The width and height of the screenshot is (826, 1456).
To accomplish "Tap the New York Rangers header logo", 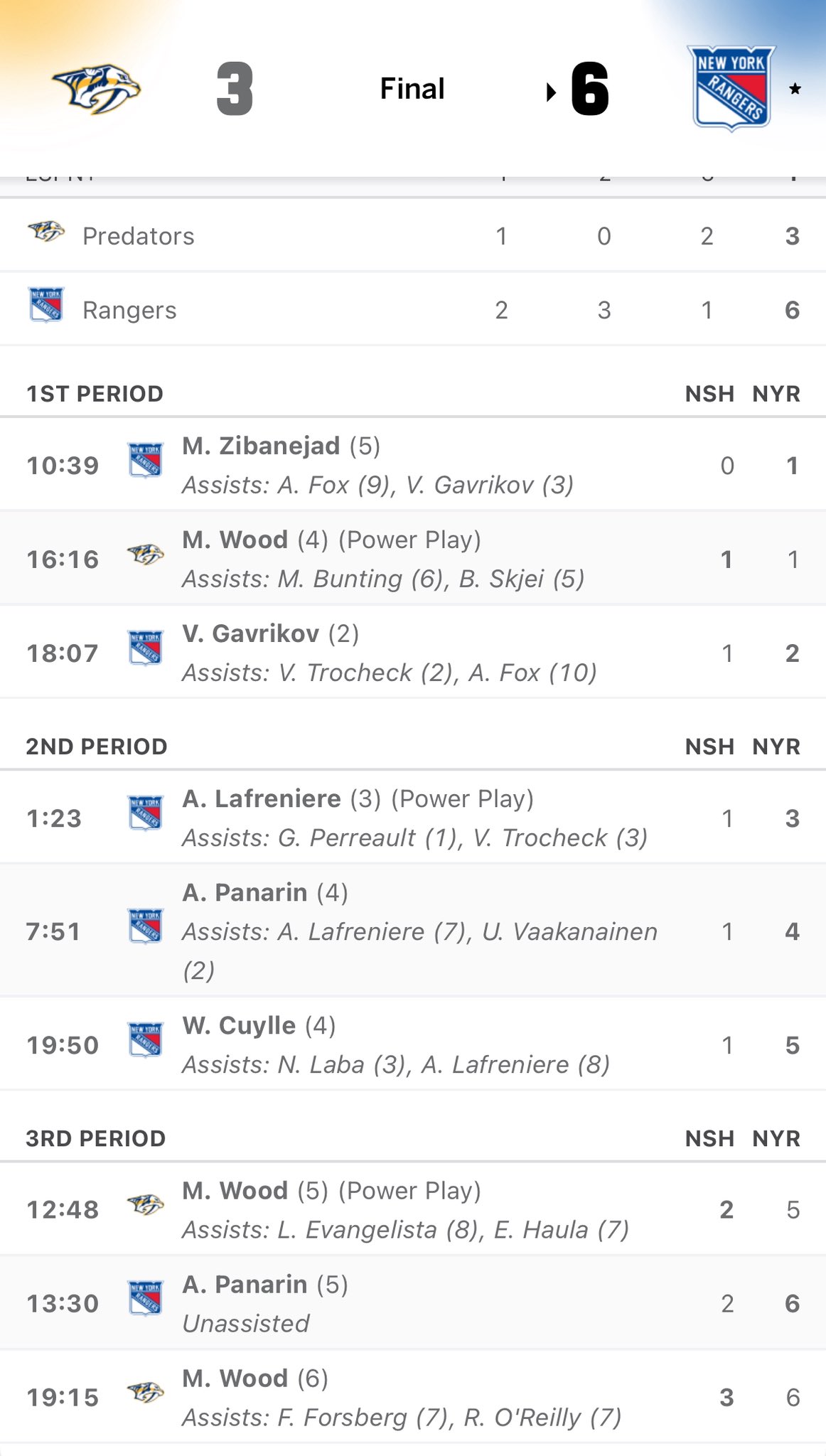I will click(x=731, y=88).
